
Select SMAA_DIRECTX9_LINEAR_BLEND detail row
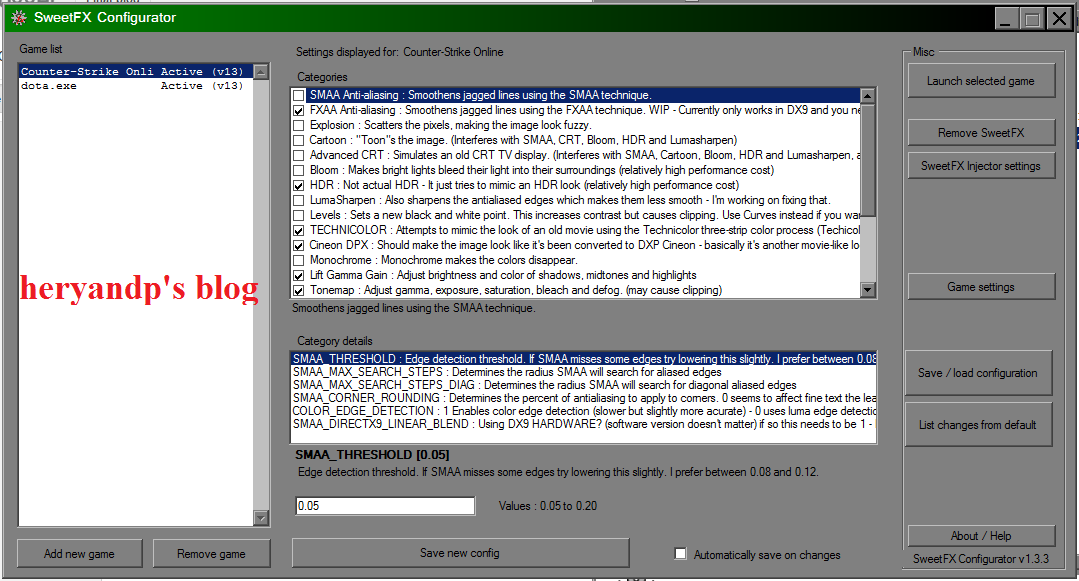pos(584,424)
